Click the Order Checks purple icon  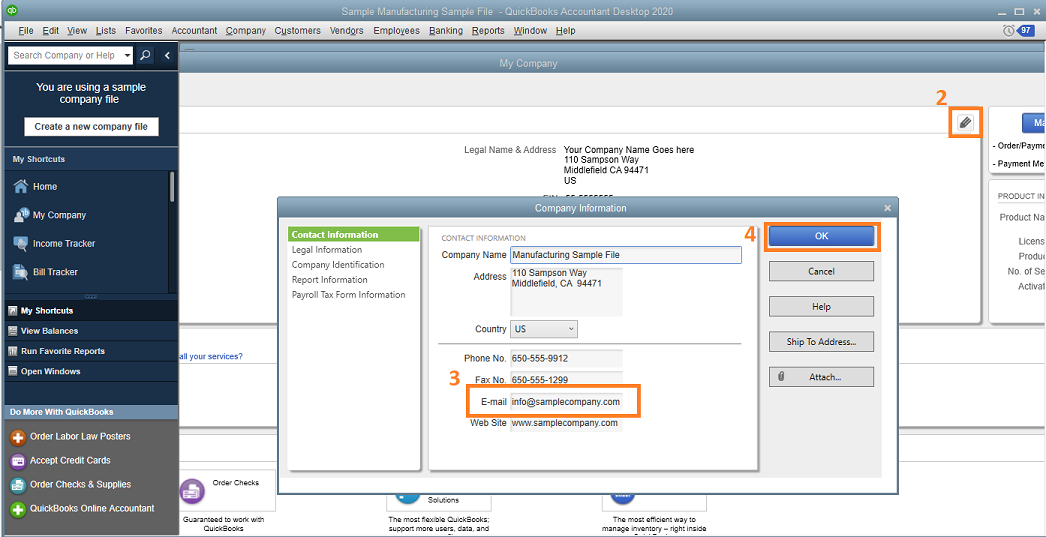point(192,492)
